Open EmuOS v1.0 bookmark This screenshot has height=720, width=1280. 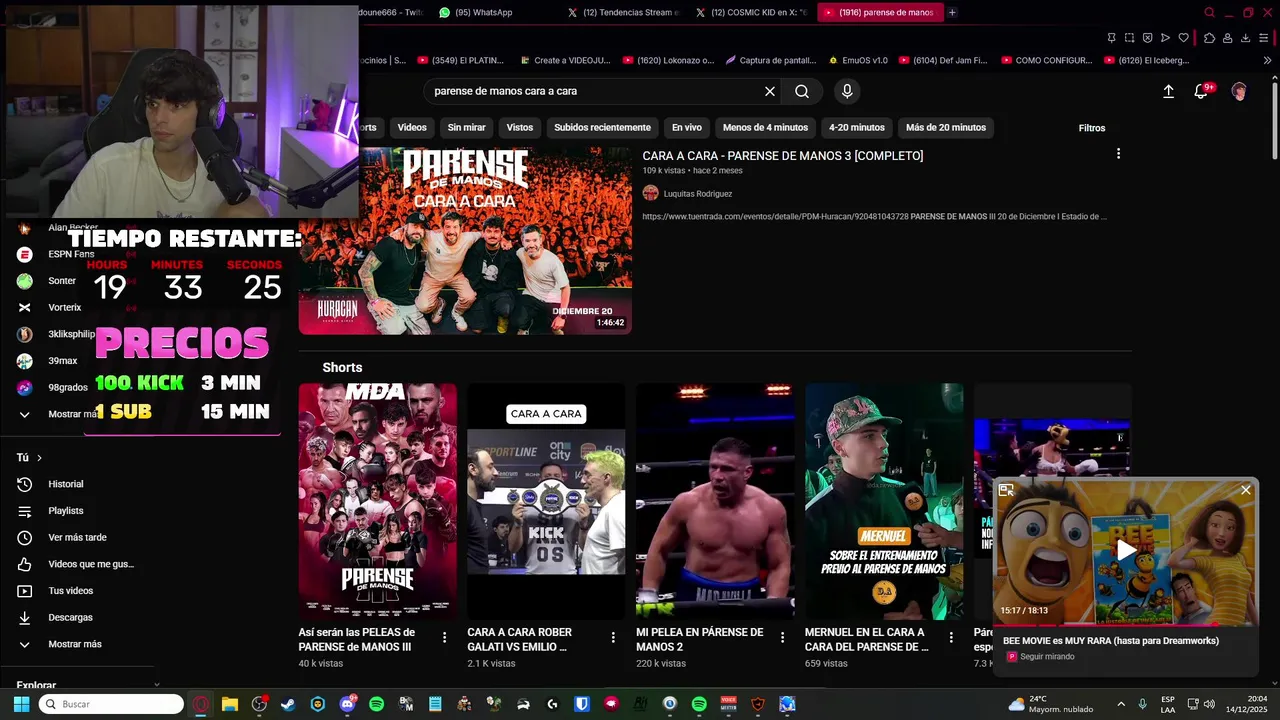point(858,60)
